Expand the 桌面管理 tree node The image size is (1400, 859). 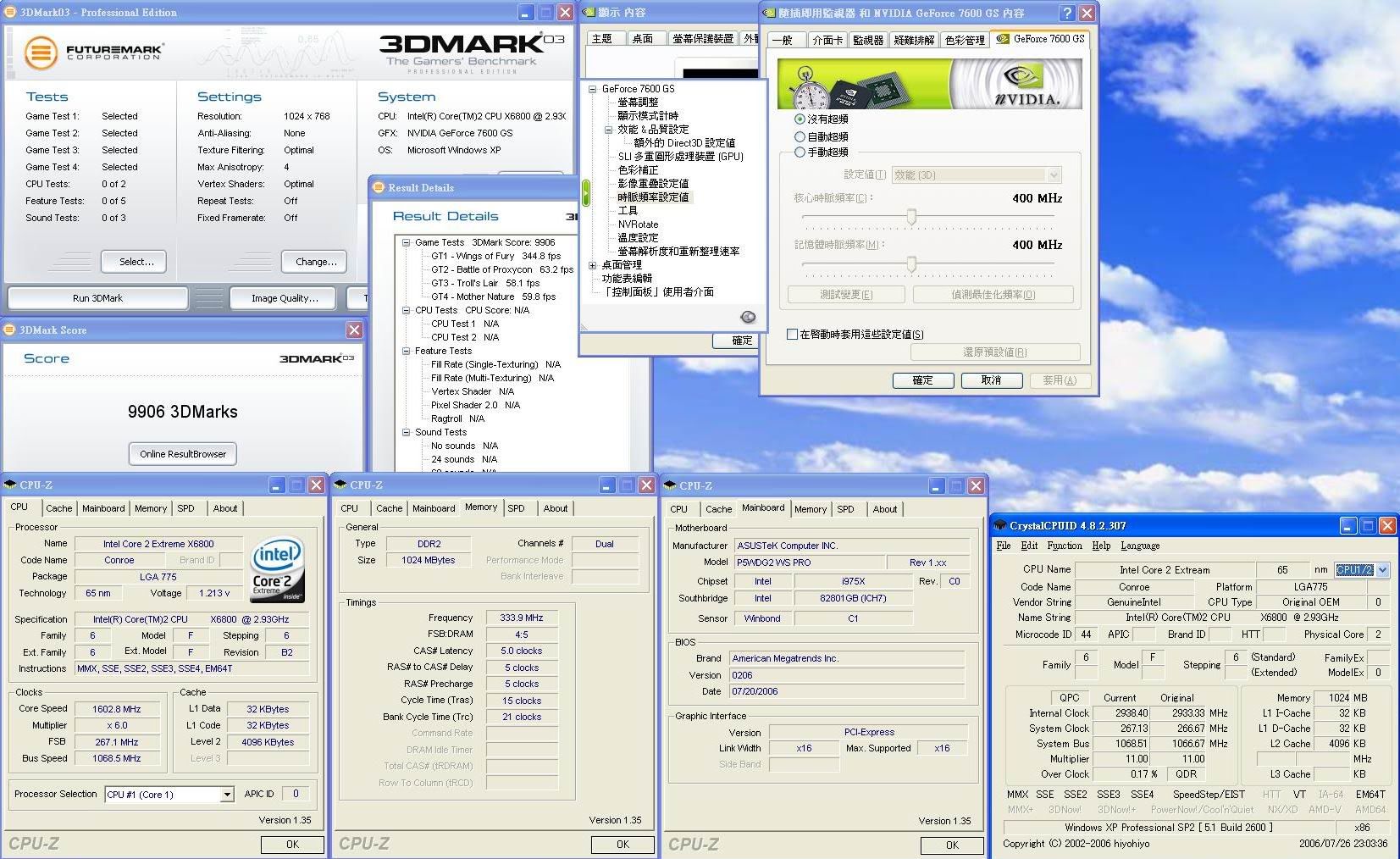point(592,265)
